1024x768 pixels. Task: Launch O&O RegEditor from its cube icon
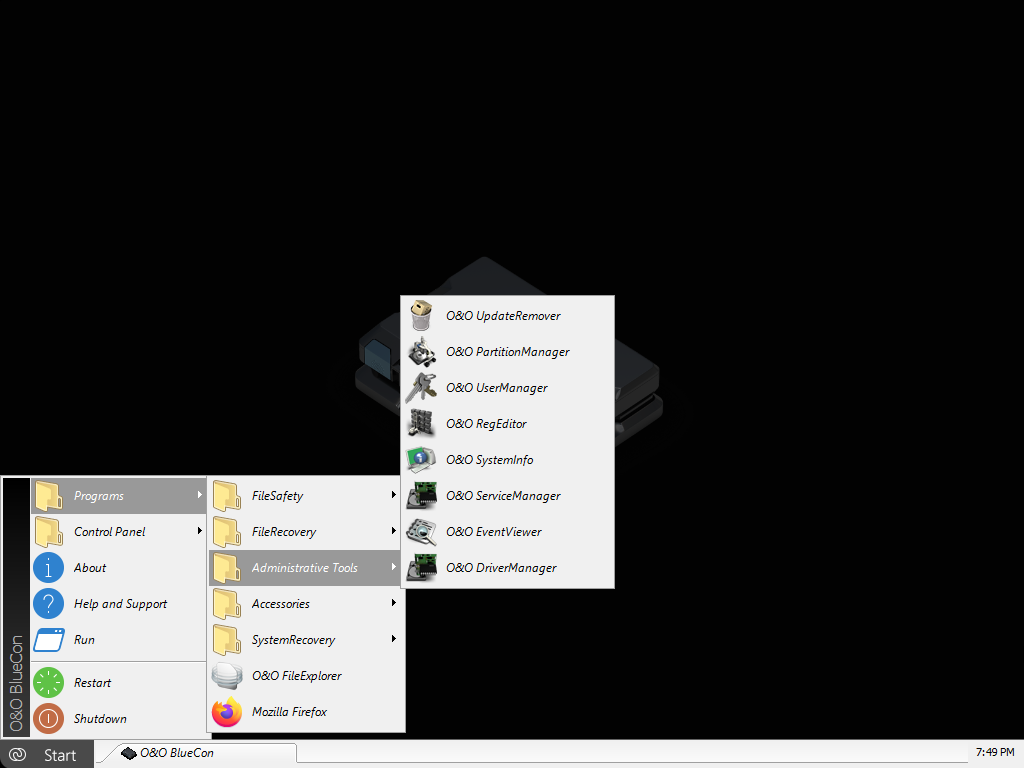pyautogui.click(x=422, y=424)
